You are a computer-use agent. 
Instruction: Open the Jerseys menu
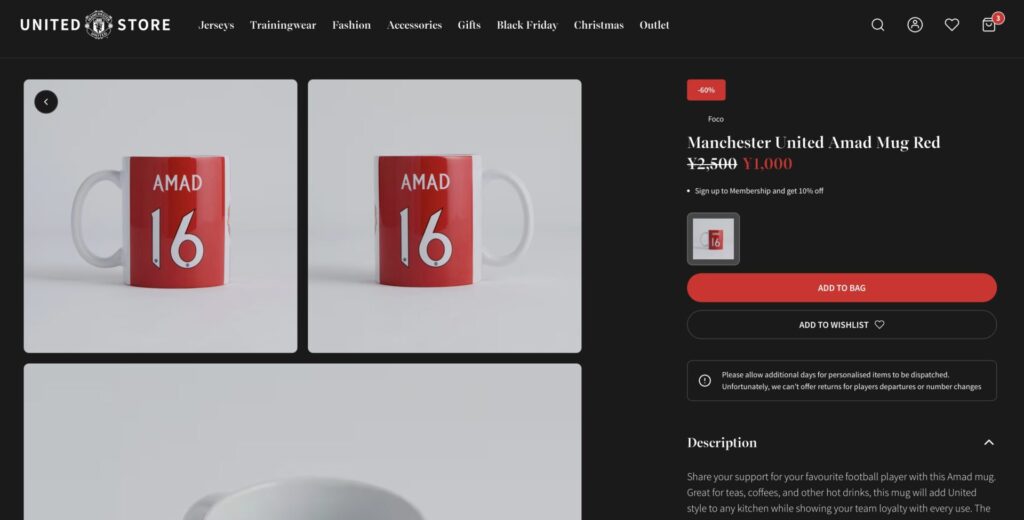click(x=216, y=25)
